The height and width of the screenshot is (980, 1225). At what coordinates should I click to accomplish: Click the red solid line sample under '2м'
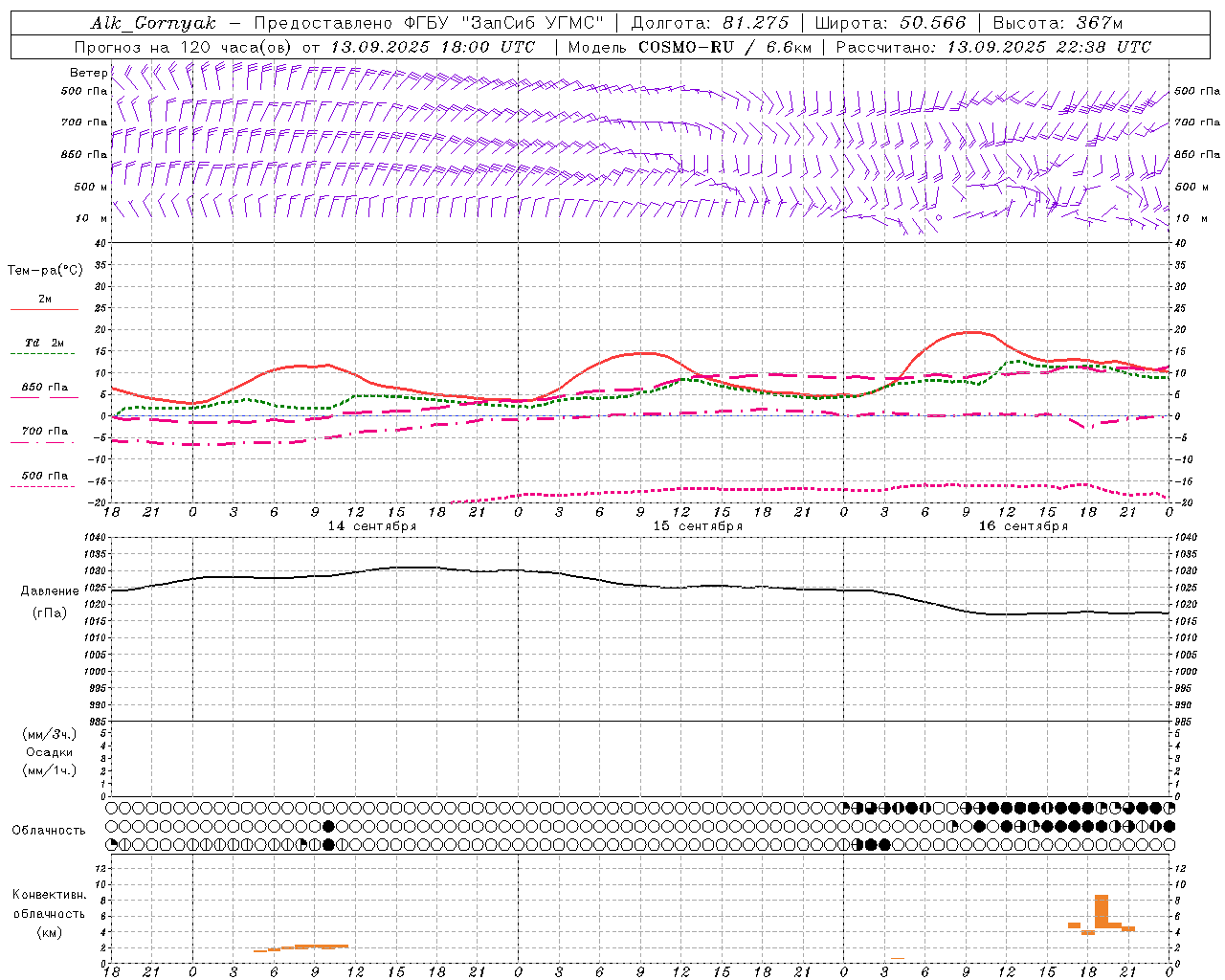tap(44, 309)
